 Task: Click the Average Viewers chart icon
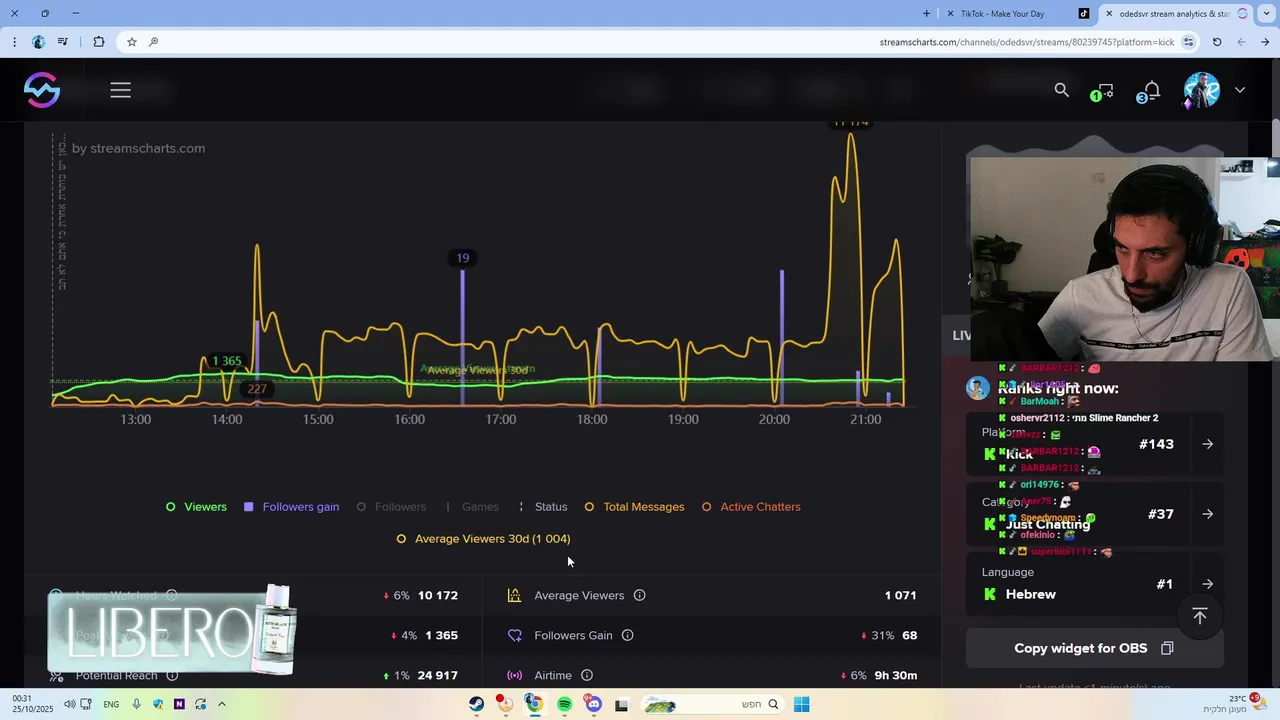coord(514,595)
